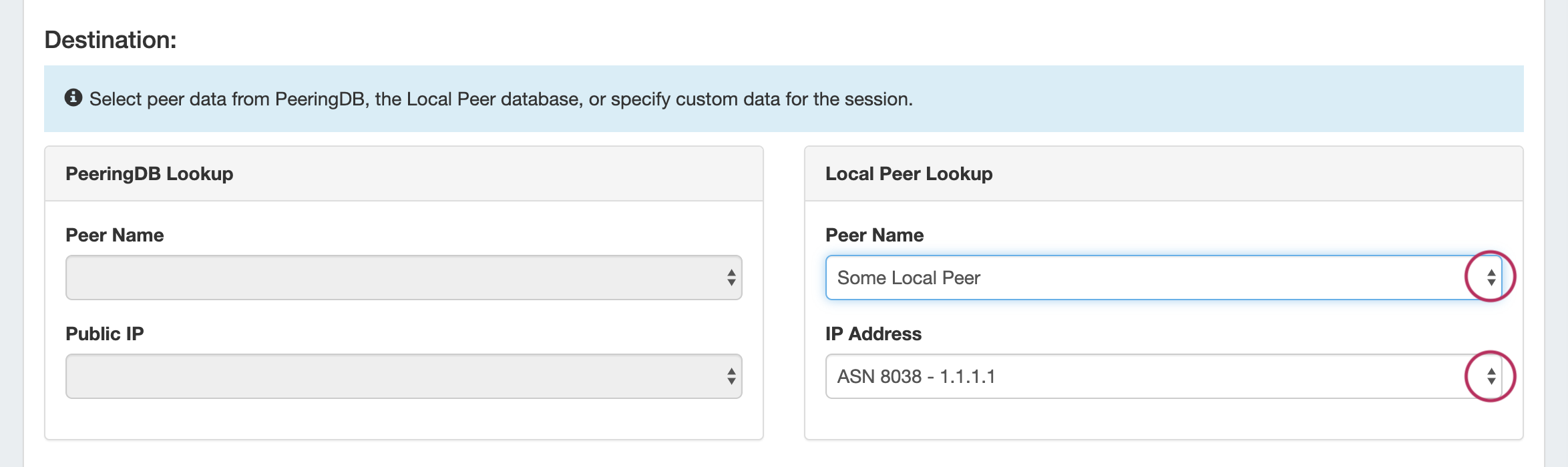Click the Peer Name label under Local Peer Lookup
The image size is (1568, 467).
pos(874,236)
